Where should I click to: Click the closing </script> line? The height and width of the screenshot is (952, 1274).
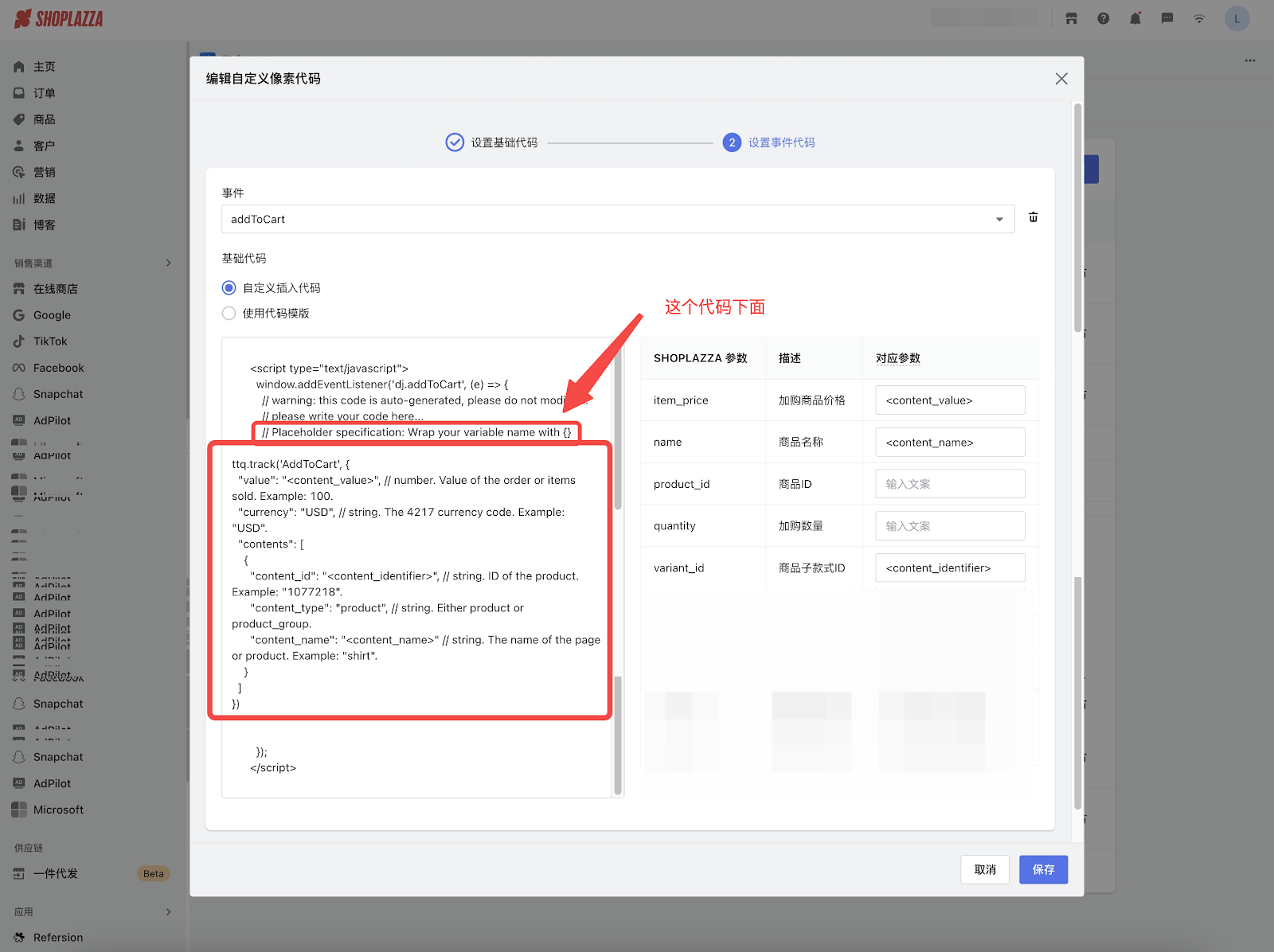pos(273,768)
